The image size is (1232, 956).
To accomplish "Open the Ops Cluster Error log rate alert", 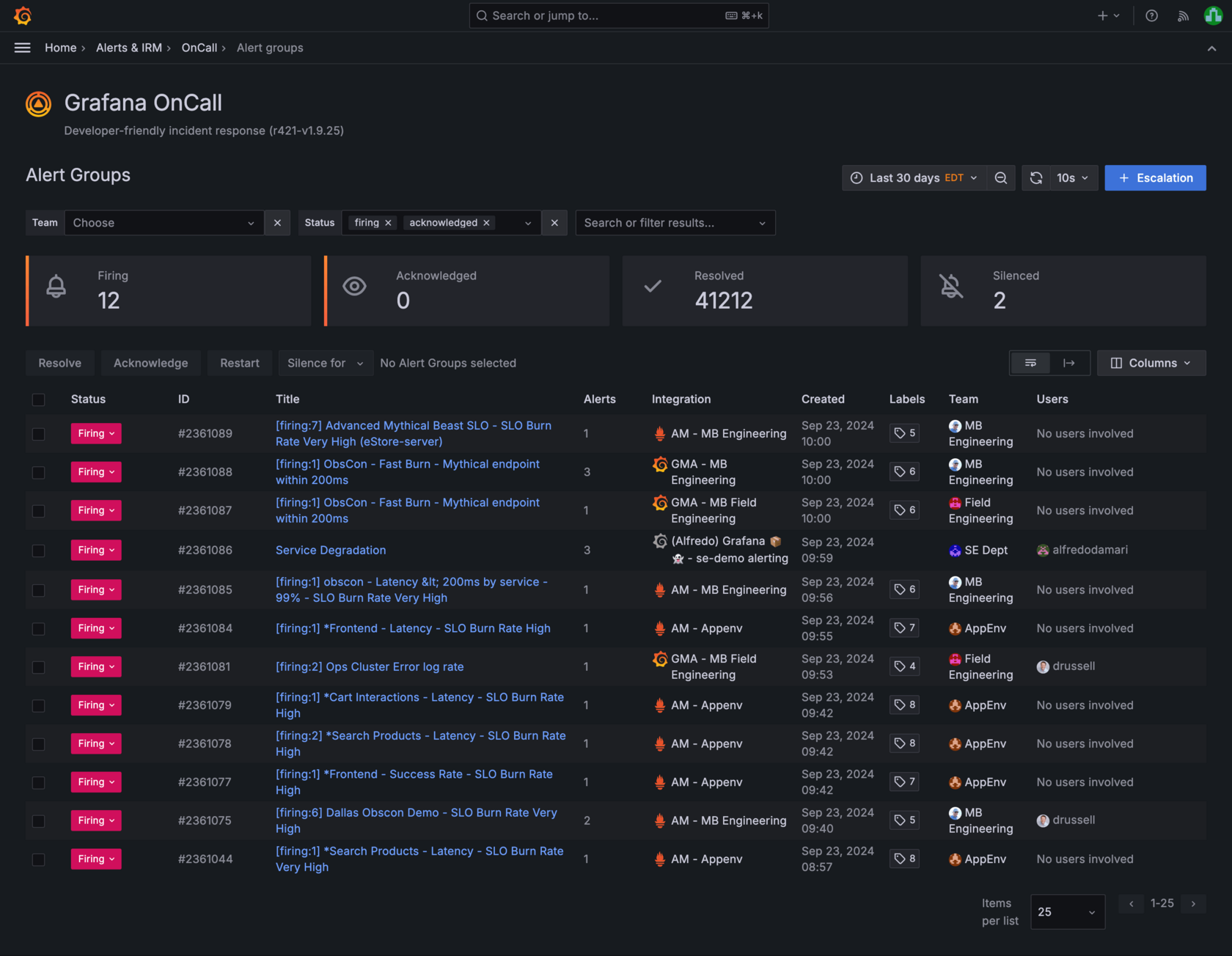I will (x=370, y=666).
